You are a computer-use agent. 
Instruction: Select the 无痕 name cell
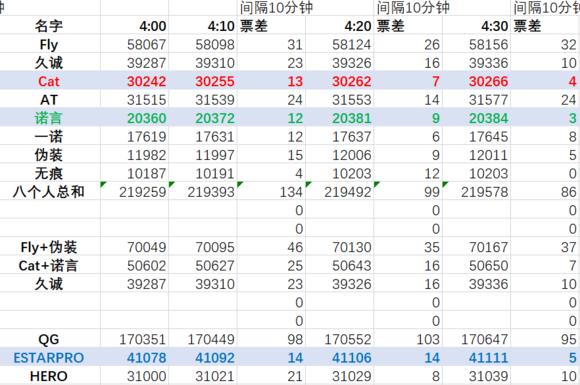[49, 173]
